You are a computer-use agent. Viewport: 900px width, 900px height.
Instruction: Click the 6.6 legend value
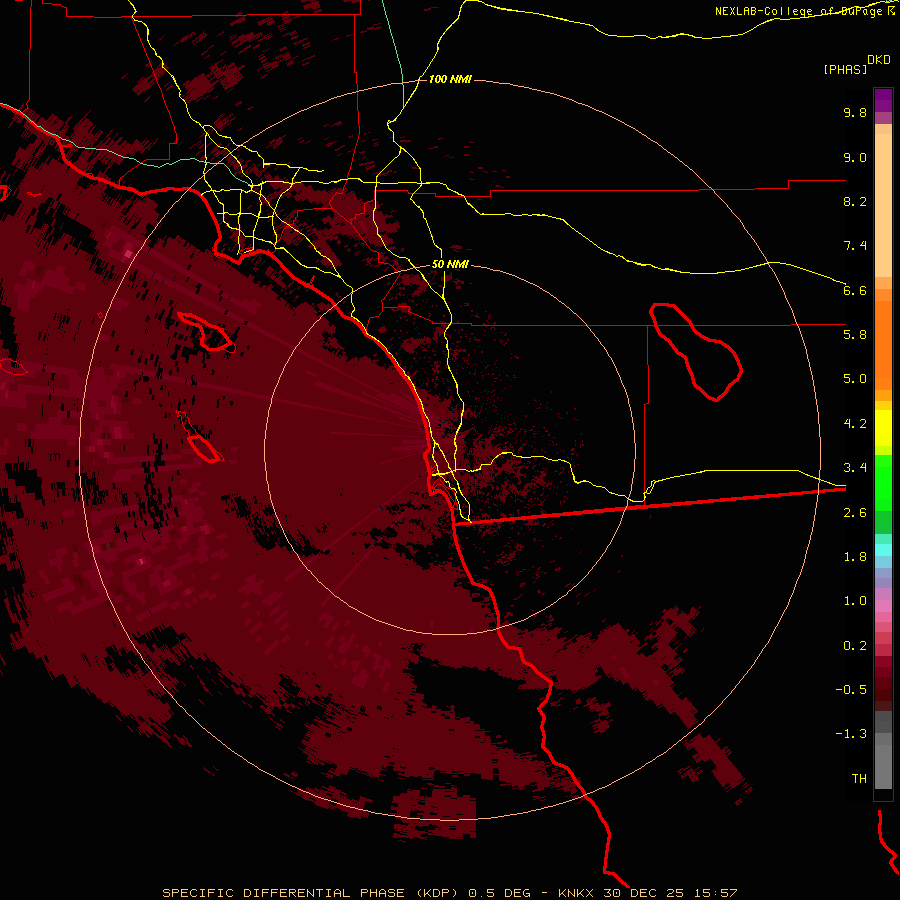pos(855,290)
